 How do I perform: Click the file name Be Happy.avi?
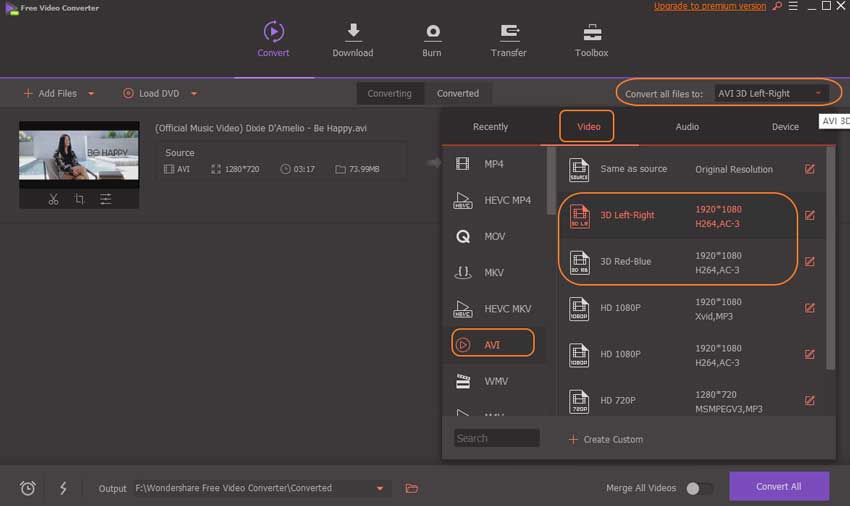[x=261, y=128]
